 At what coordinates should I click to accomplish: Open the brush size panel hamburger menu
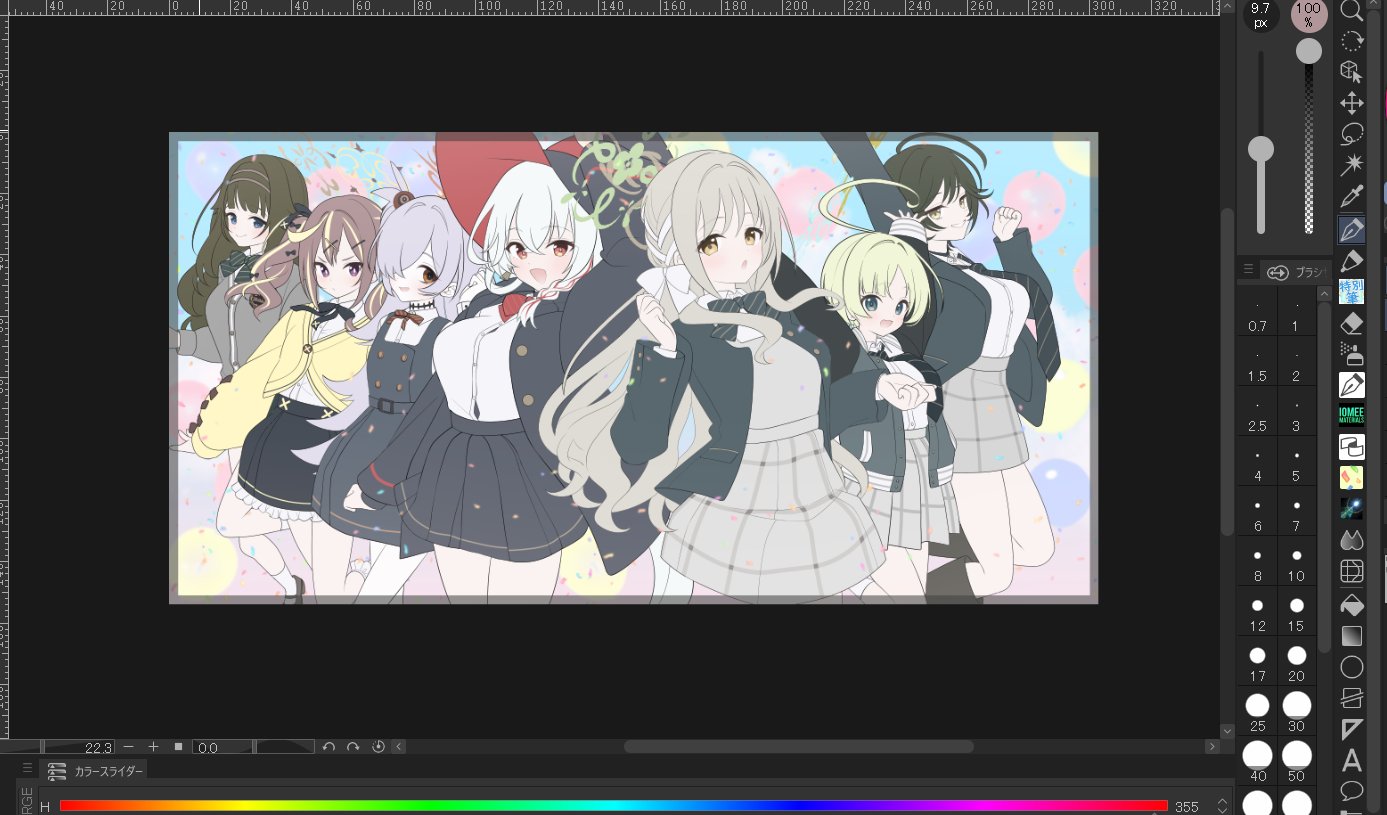[1248, 270]
